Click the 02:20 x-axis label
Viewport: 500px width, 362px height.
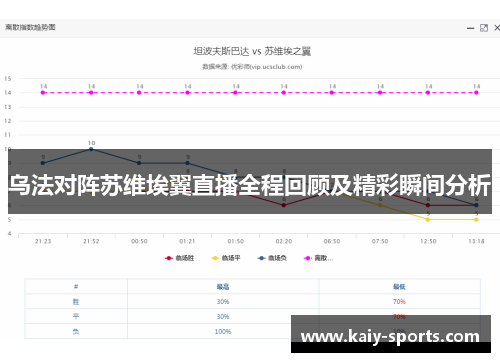[284, 241]
